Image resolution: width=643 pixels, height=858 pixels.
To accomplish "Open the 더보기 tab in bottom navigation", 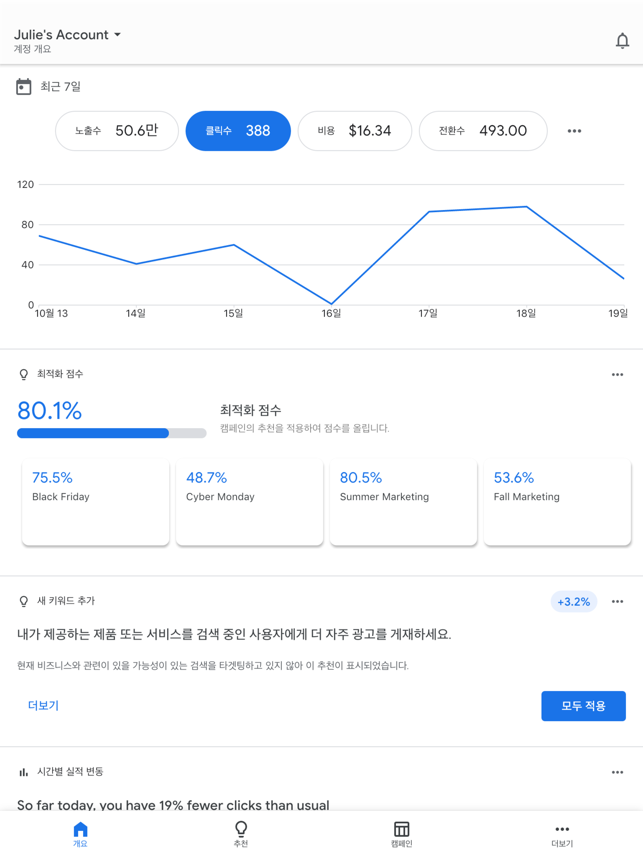I will coord(562,835).
